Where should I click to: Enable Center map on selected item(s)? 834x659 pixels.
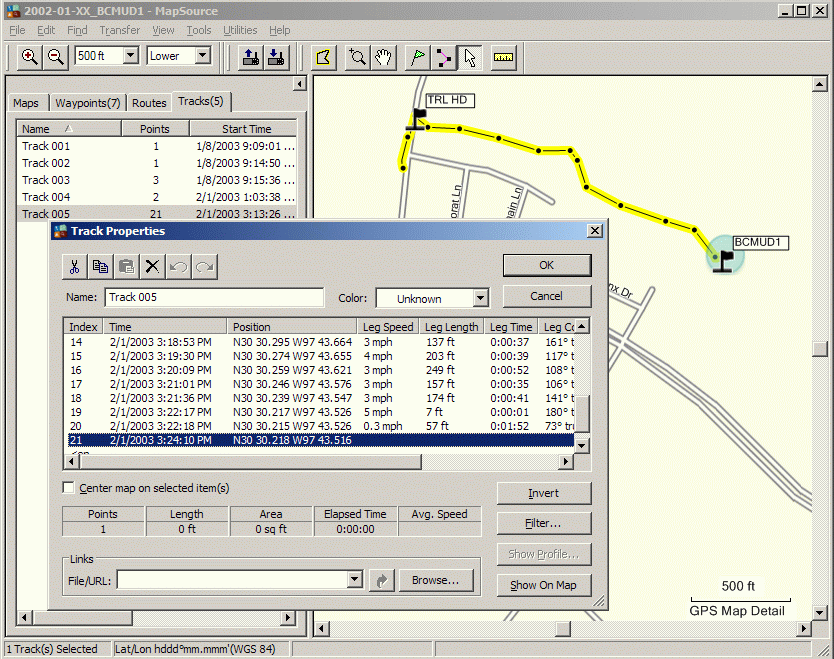click(x=69, y=488)
